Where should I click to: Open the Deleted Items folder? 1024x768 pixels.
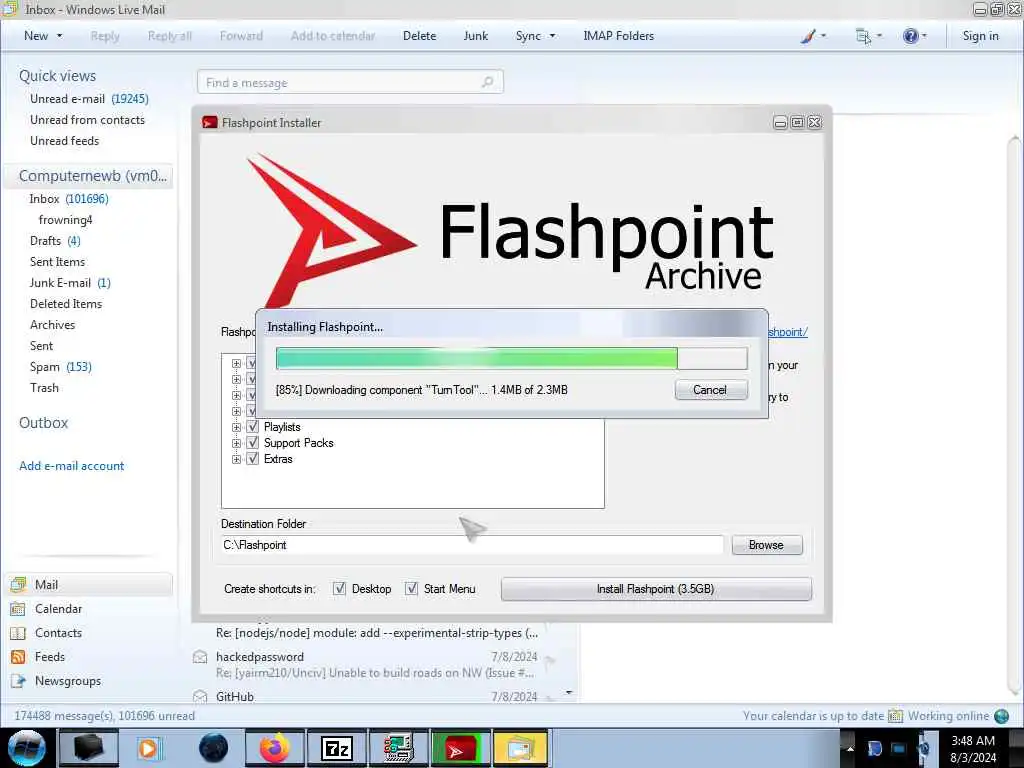[x=66, y=304]
